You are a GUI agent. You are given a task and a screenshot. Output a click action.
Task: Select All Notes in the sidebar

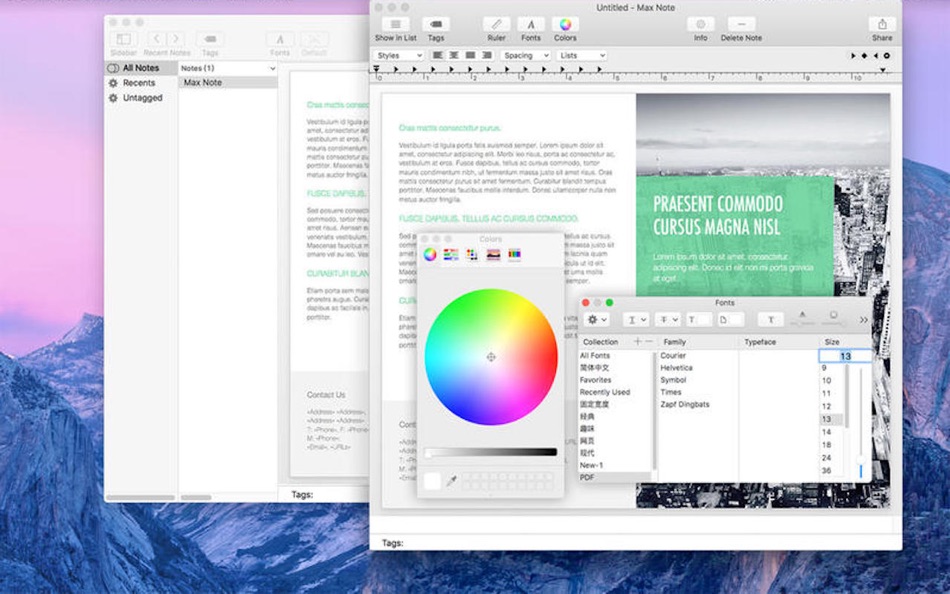141,68
